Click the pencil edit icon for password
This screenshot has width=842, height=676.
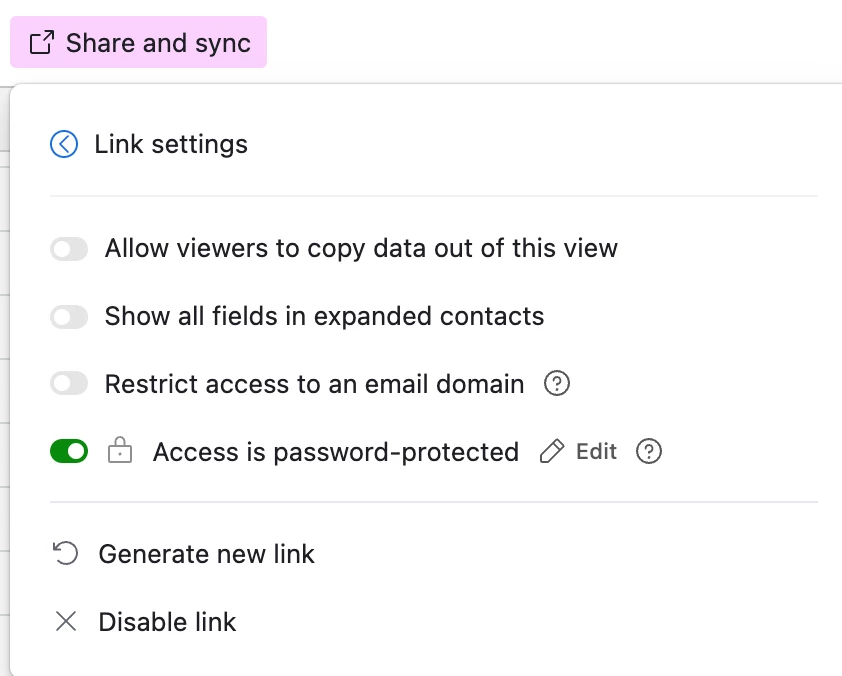(552, 452)
